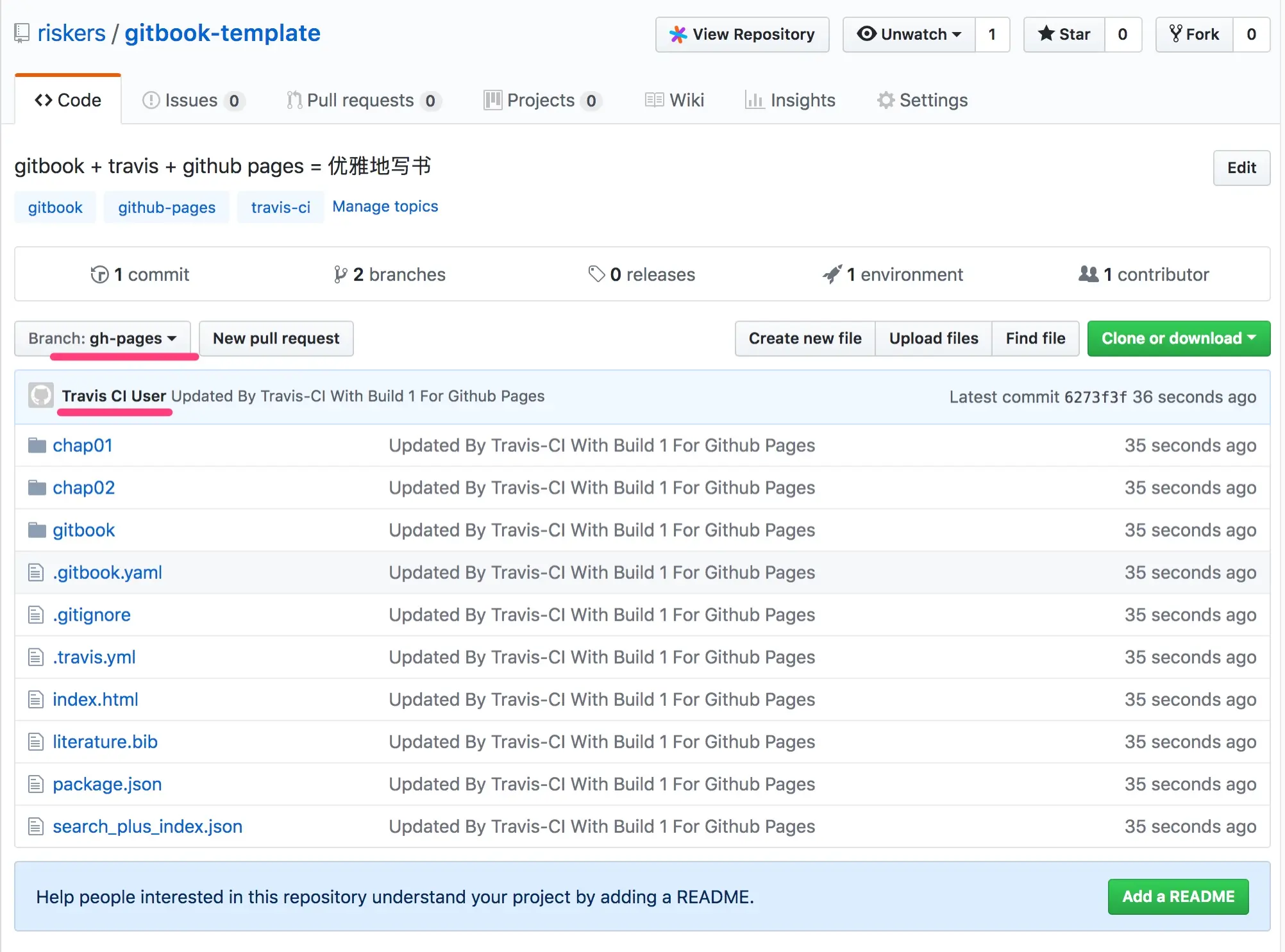Open the Clone or download dropdown

1178,338
